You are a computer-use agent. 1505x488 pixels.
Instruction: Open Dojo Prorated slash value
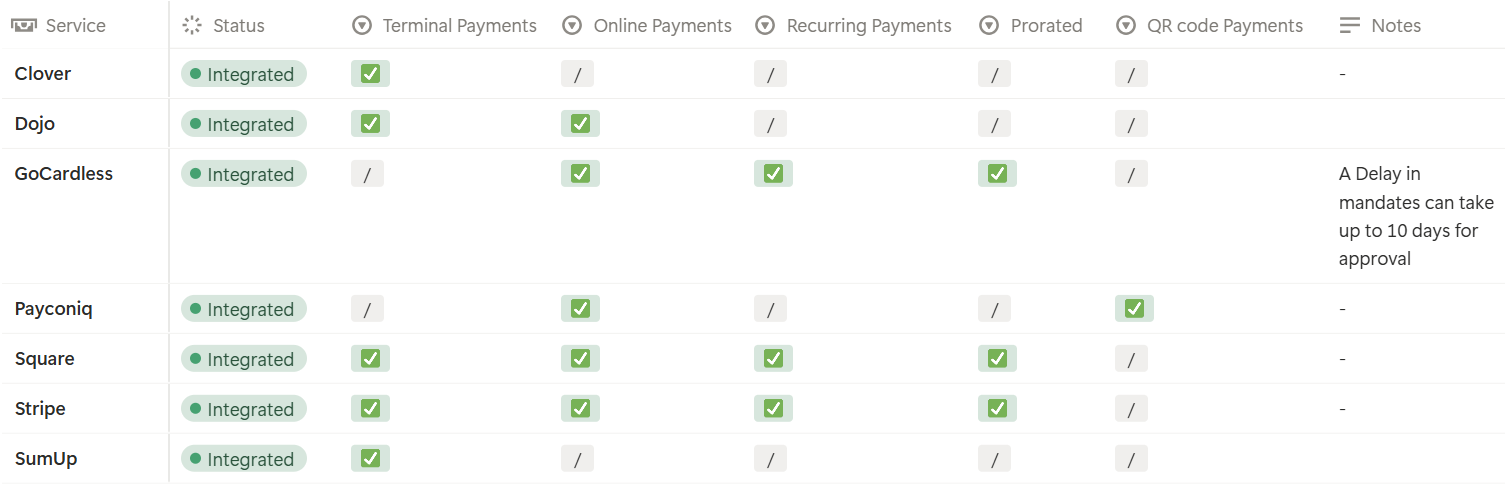click(994, 124)
